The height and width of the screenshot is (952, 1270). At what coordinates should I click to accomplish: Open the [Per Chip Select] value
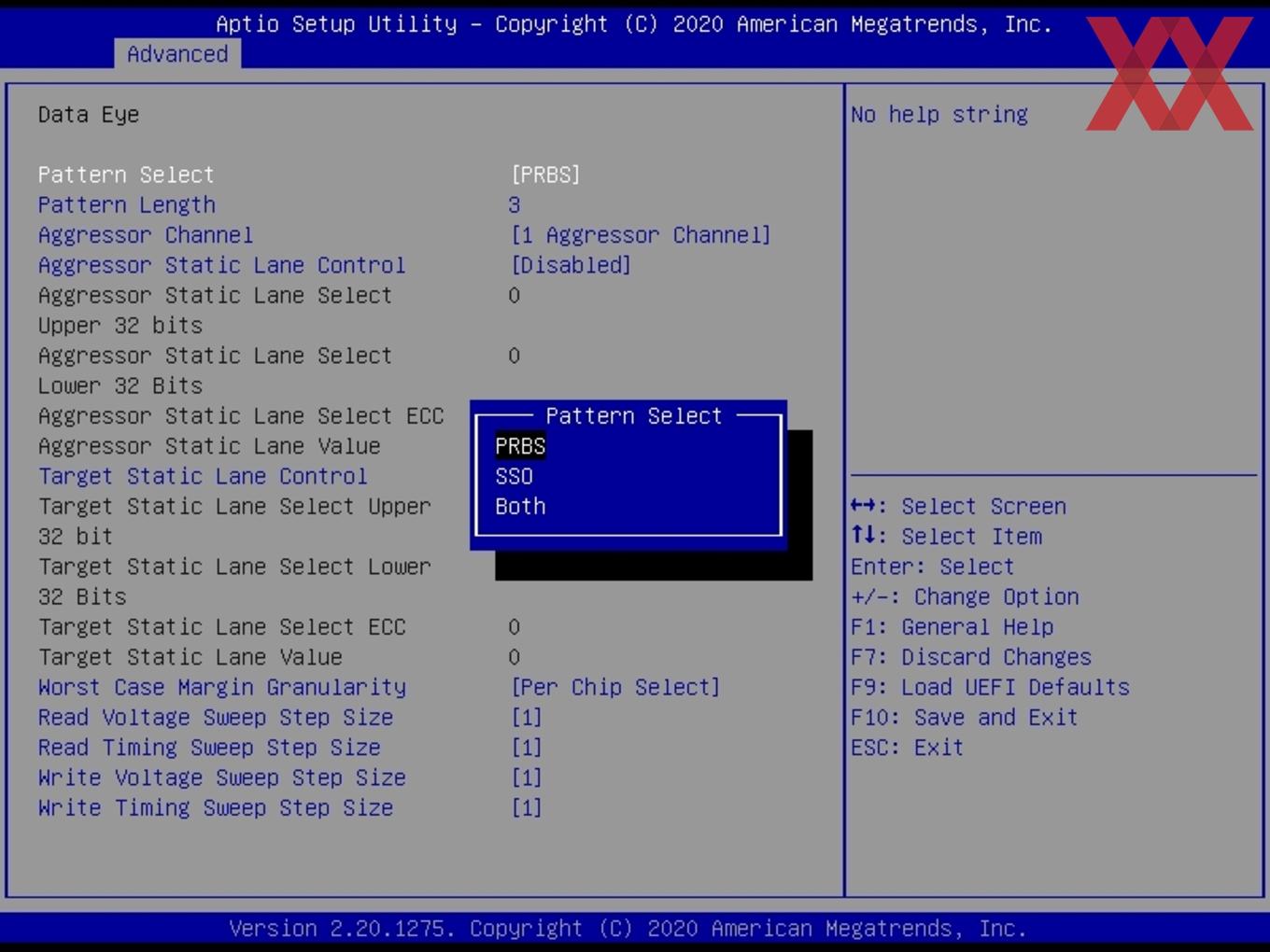(615, 687)
